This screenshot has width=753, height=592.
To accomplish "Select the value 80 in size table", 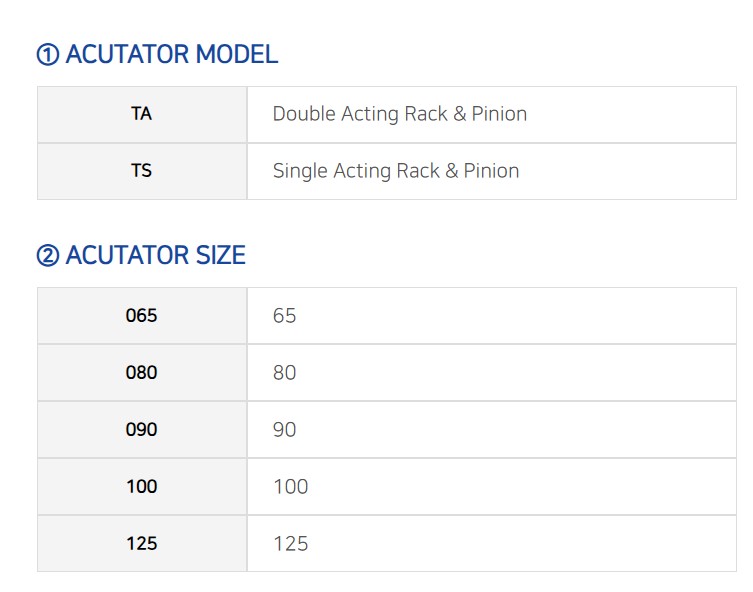I will pos(284,373).
